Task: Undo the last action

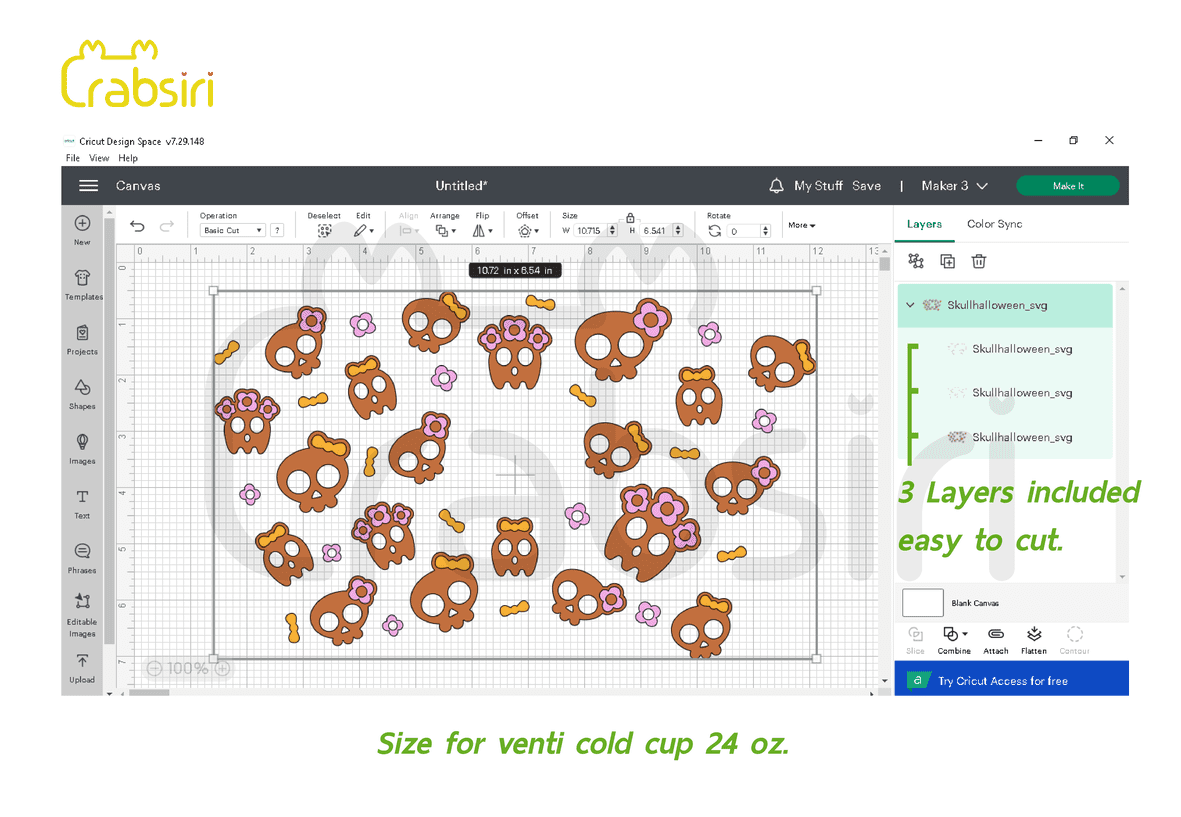Action: (x=138, y=227)
